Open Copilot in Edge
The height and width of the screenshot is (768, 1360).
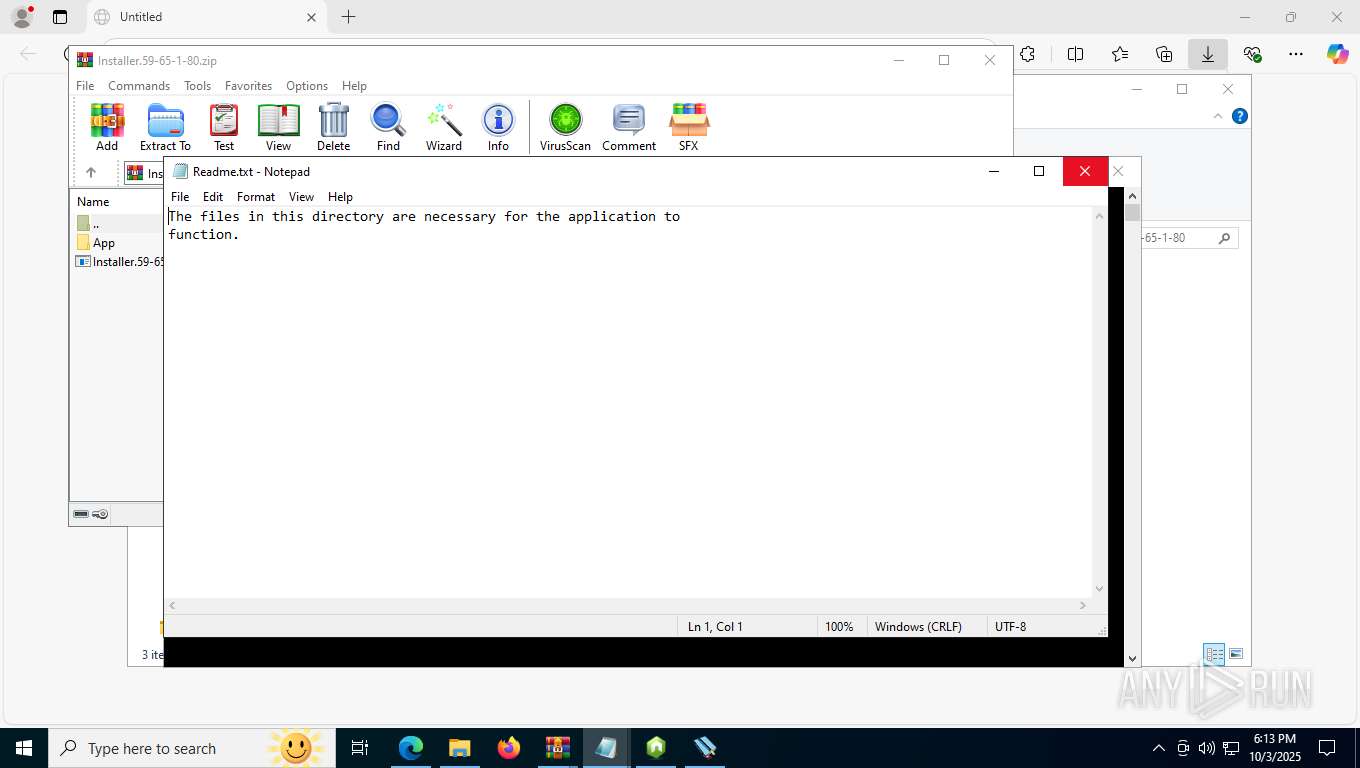point(1338,54)
